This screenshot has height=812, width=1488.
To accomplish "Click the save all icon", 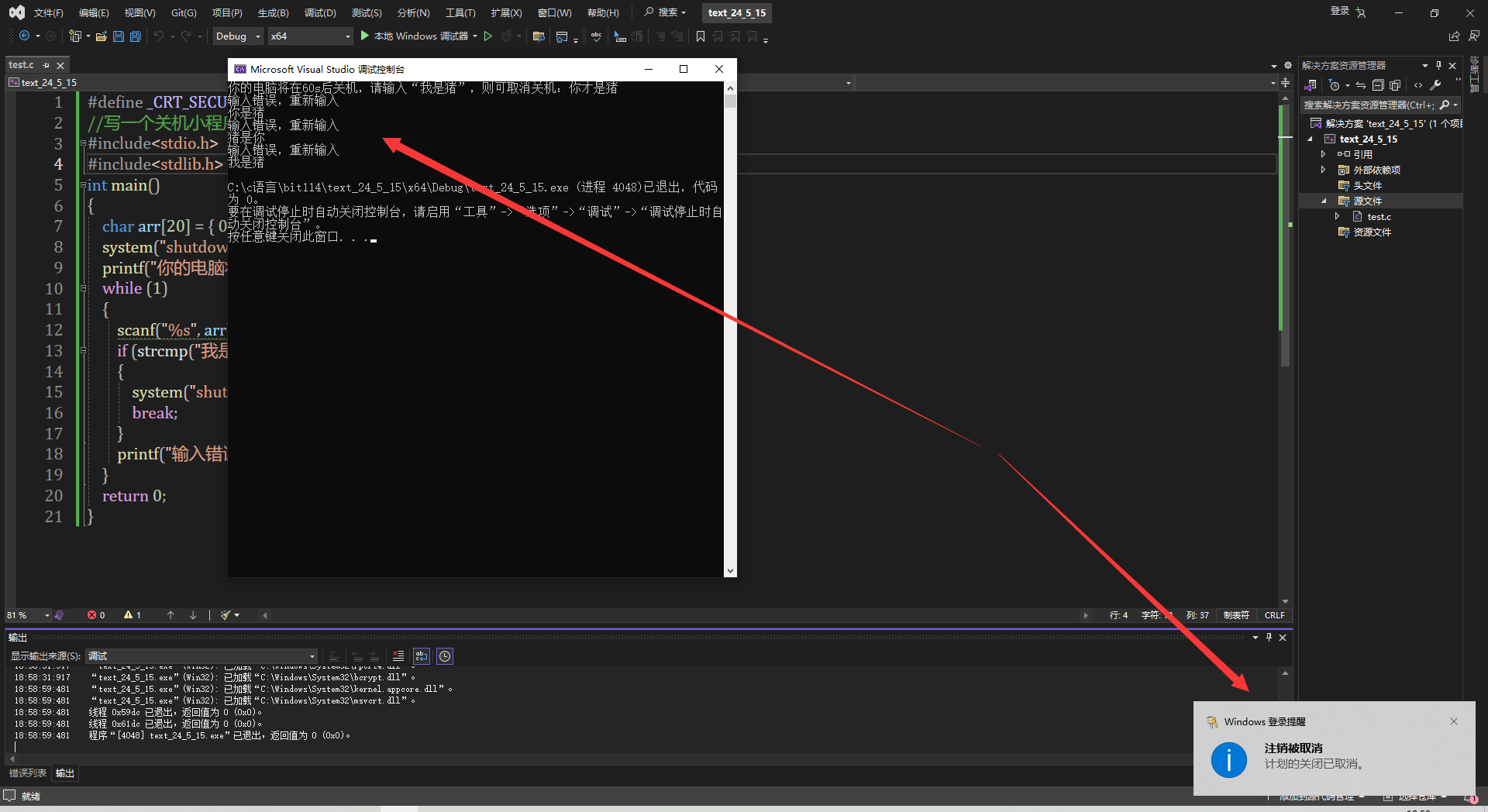I will tap(135, 36).
